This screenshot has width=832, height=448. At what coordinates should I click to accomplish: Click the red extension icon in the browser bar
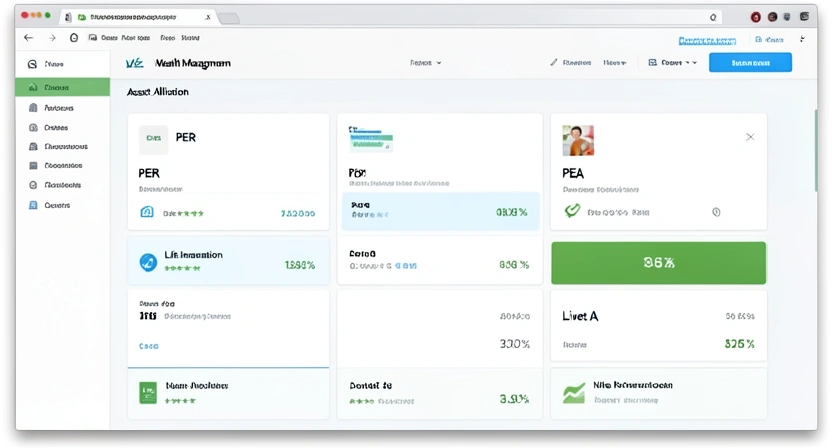[756, 17]
